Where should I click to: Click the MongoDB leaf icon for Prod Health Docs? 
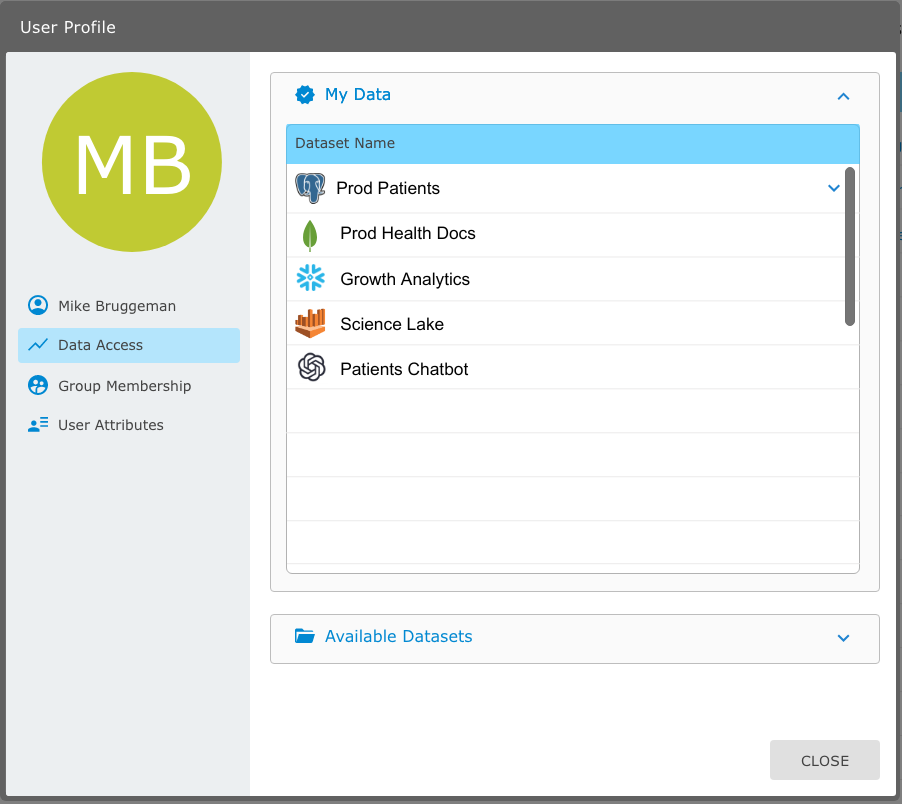click(x=310, y=234)
